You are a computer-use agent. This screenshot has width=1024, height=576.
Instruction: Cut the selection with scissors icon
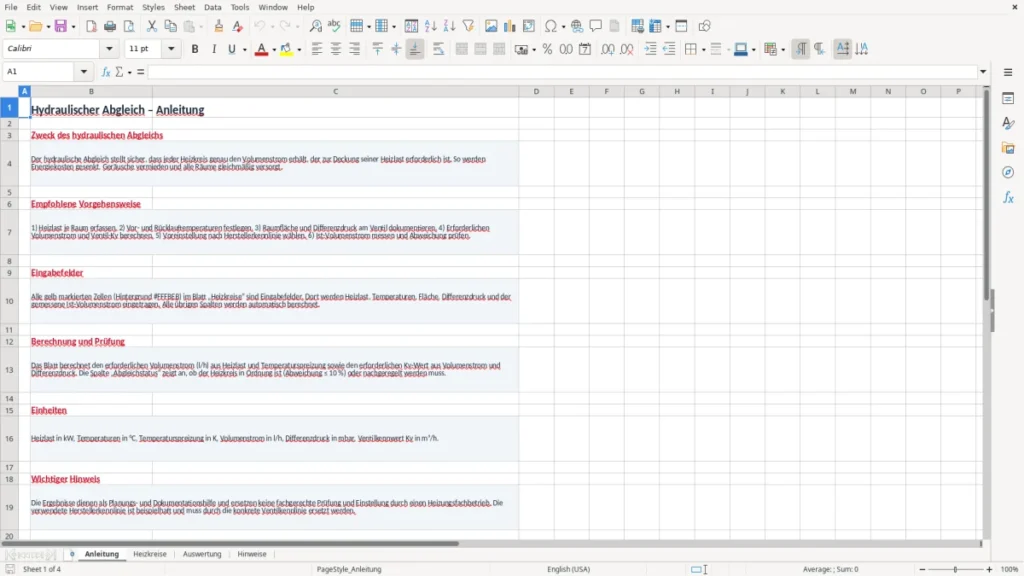point(152,26)
